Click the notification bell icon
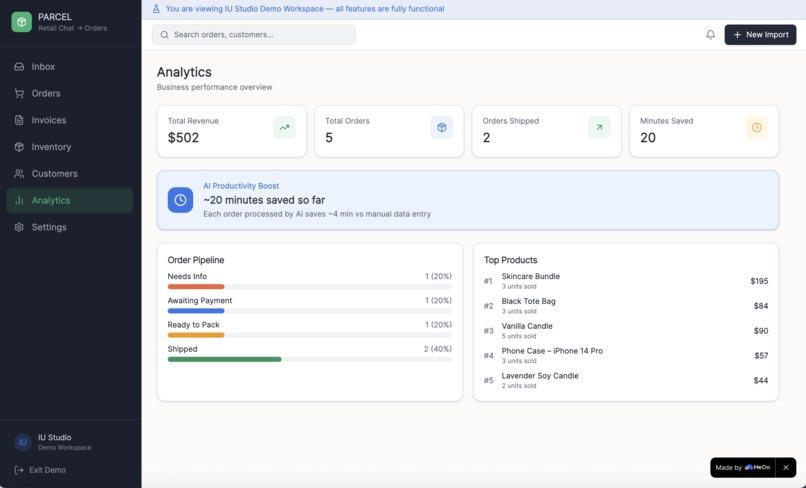The image size is (806, 488). pos(710,34)
